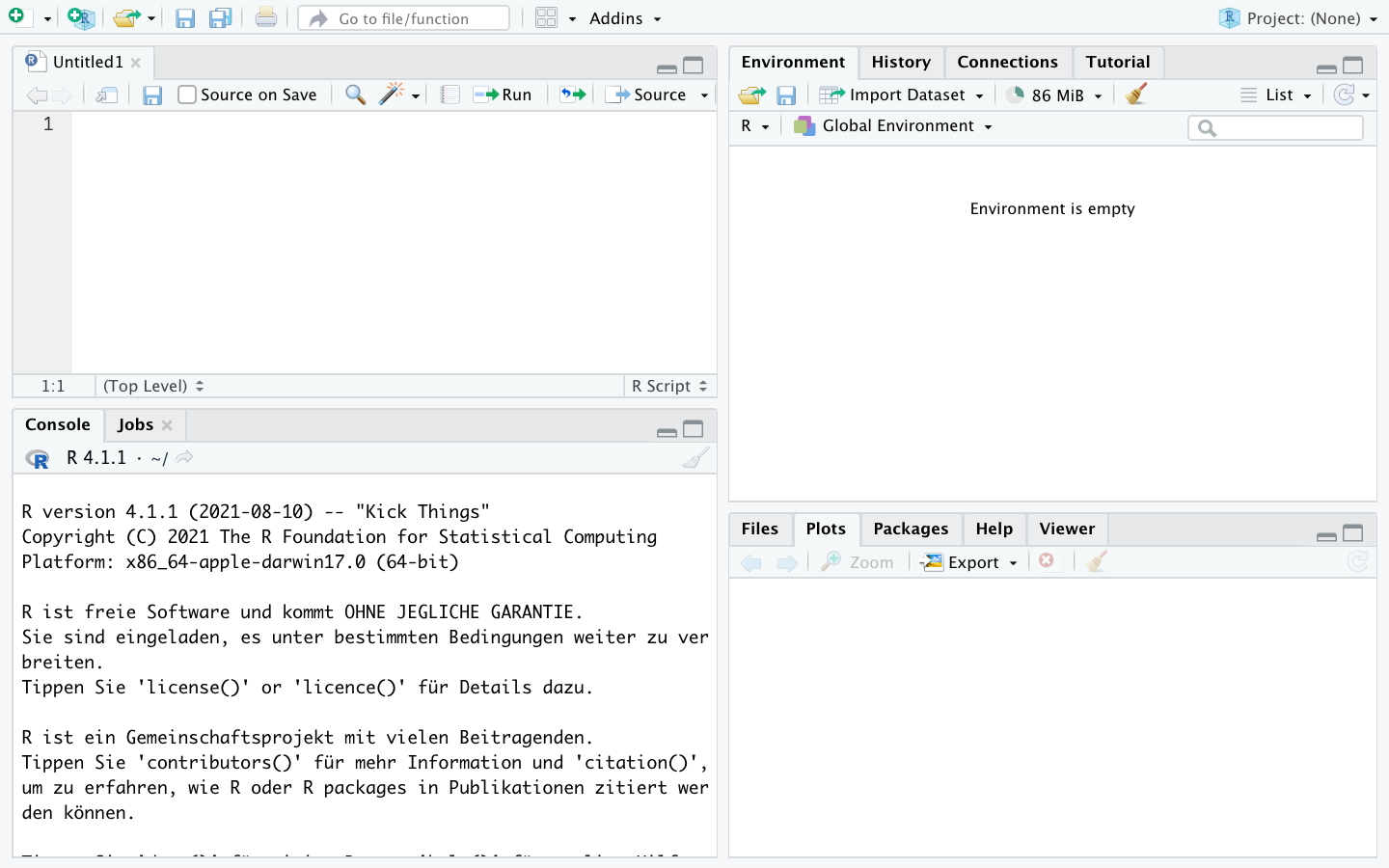Expand the recent files dropdown arrow
This screenshot has width=1389, height=868.
click(151, 19)
